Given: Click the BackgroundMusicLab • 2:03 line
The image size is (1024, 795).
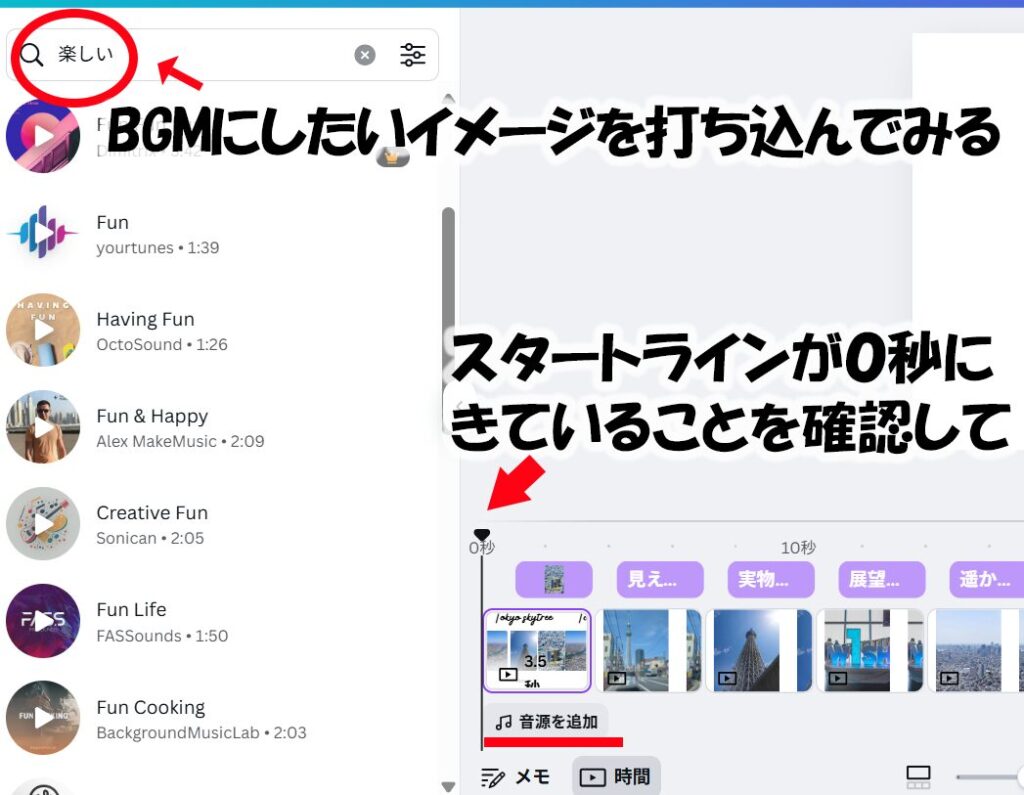Looking at the screenshot, I should coord(201,733).
